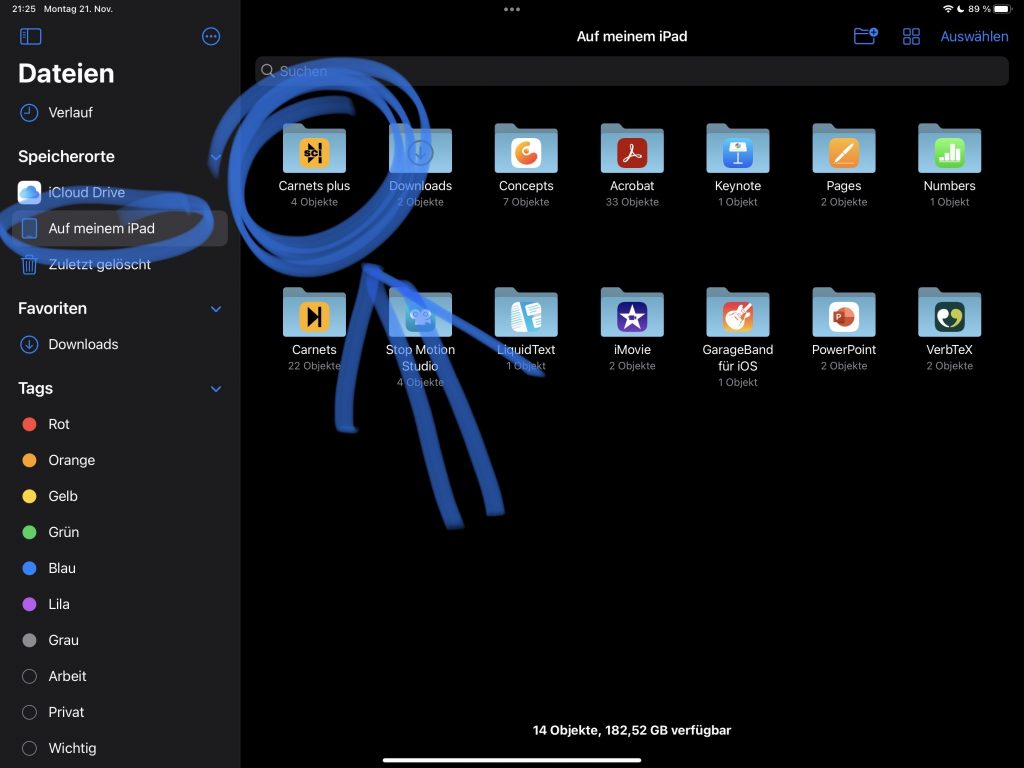The image size is (1024, 768).
Task: Focus the Suchen search field
Action: (632, 71)
